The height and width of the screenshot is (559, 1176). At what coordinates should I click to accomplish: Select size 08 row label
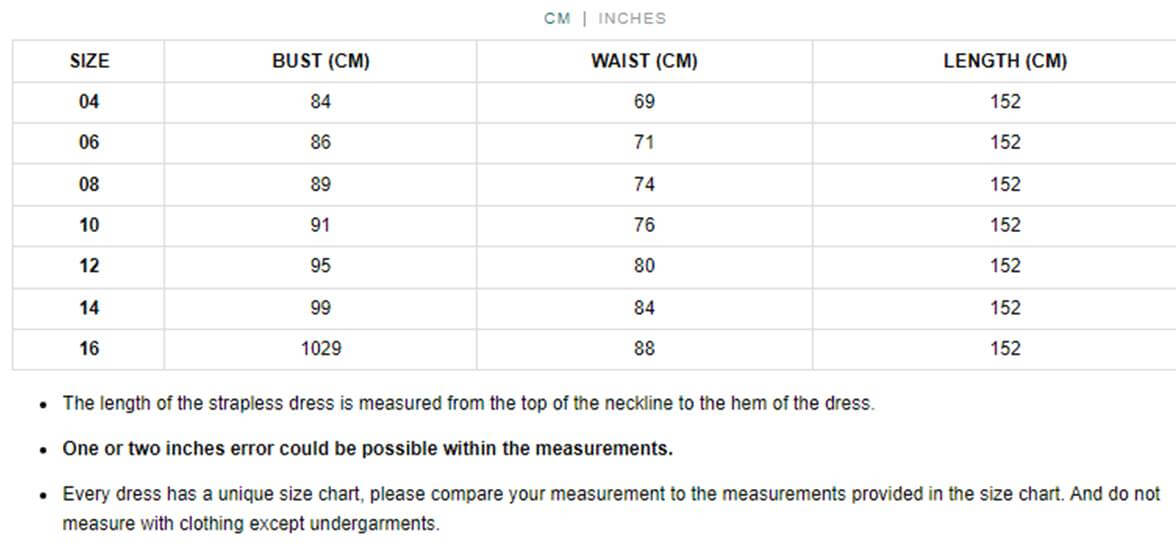[x=89, y=185]
